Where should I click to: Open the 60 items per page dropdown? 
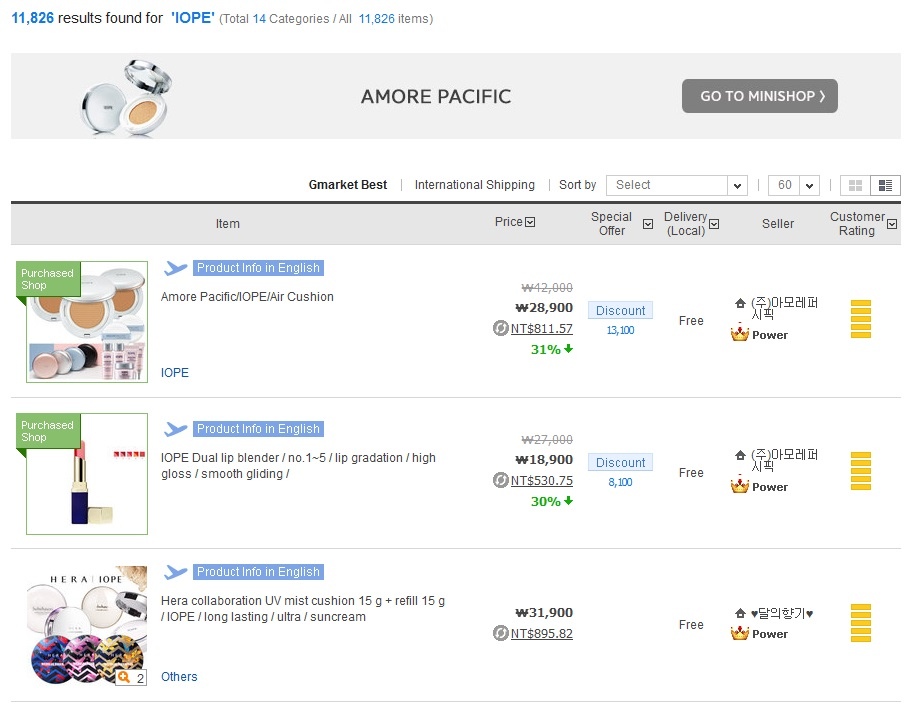click(794, 185)
